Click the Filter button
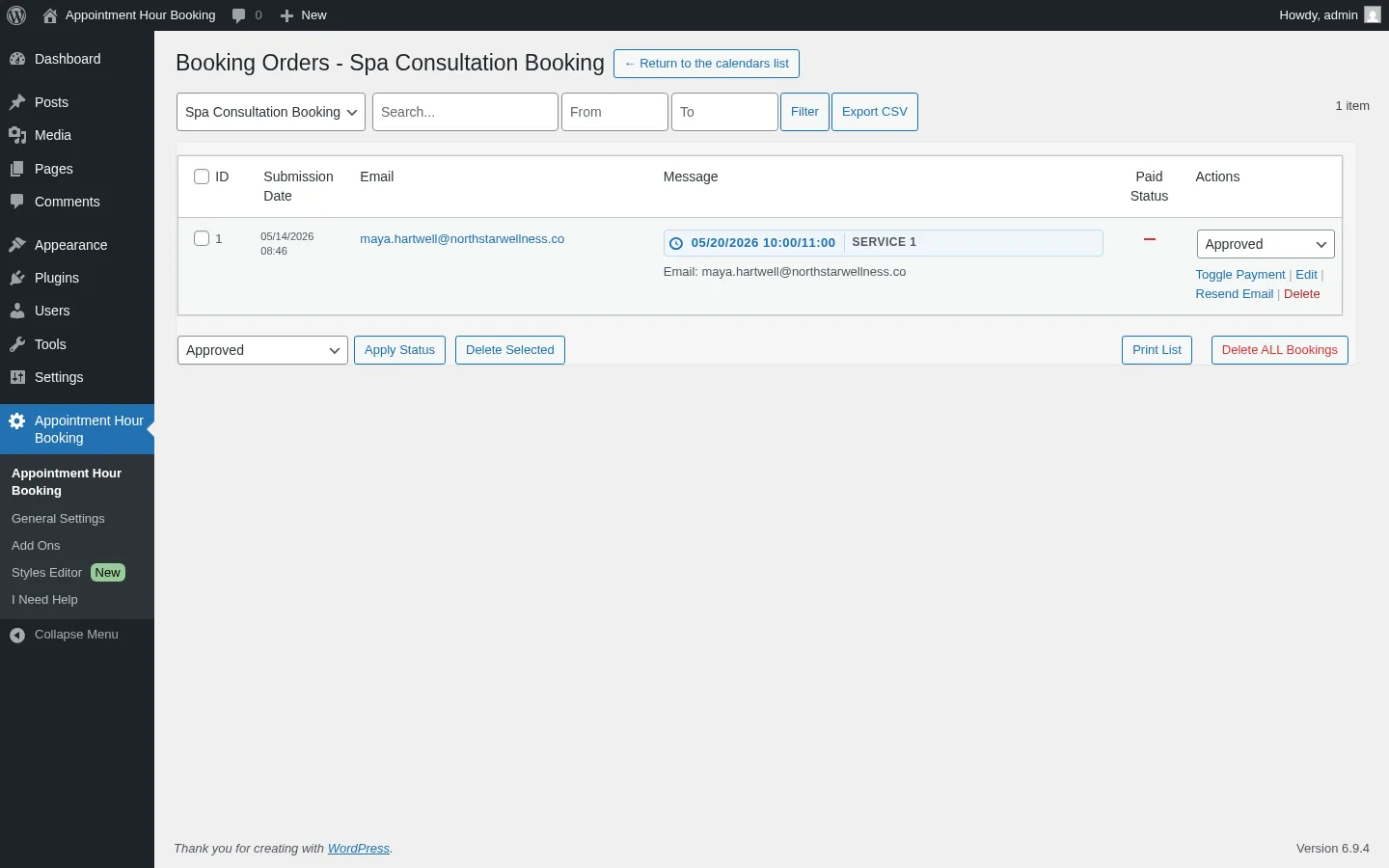The width and height of the screenshot is (1389, 868). [x=804, y=112]
